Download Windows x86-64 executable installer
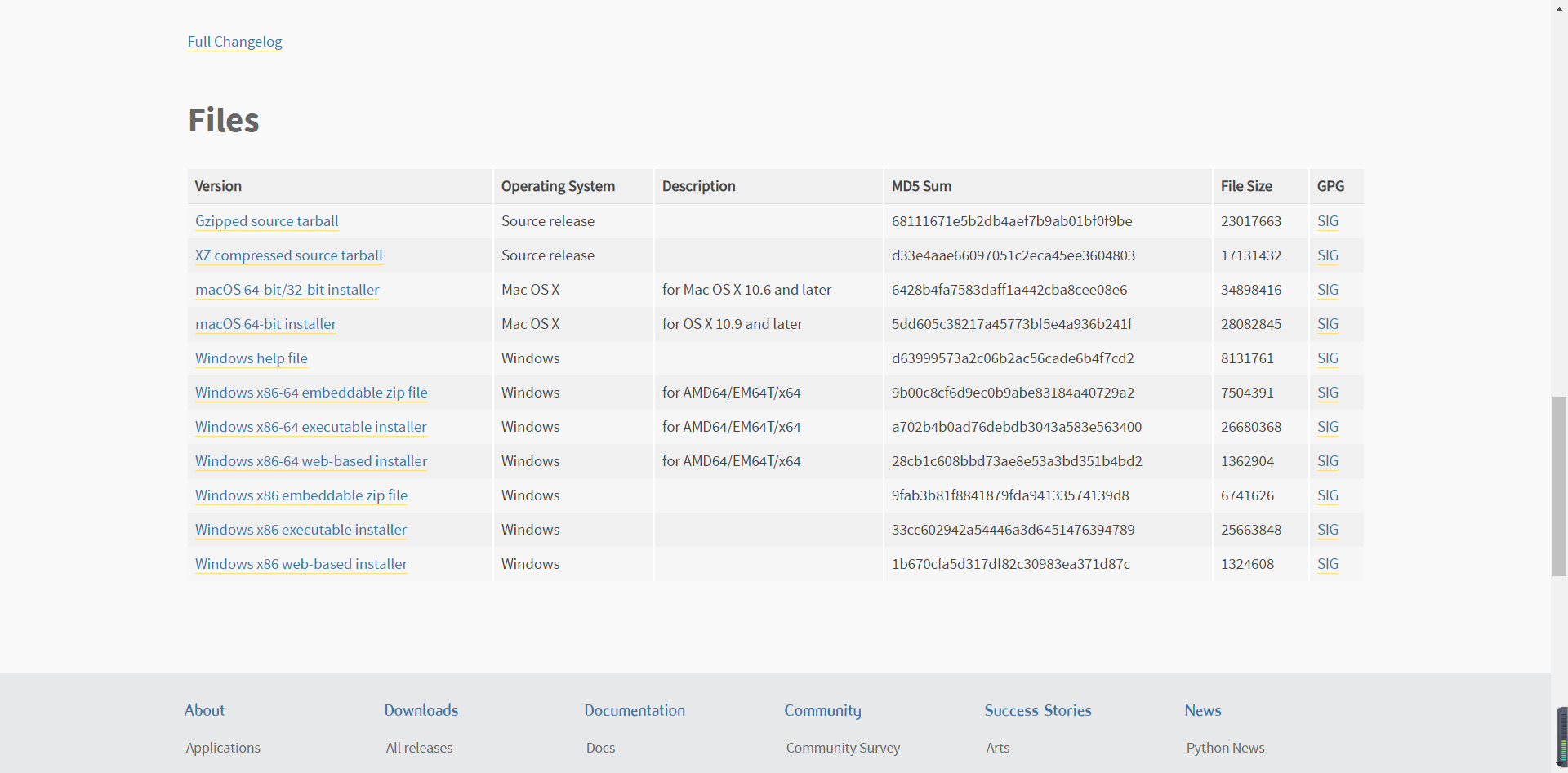The width and height of the screenshot is (1568, 773). tap(310, 427)
